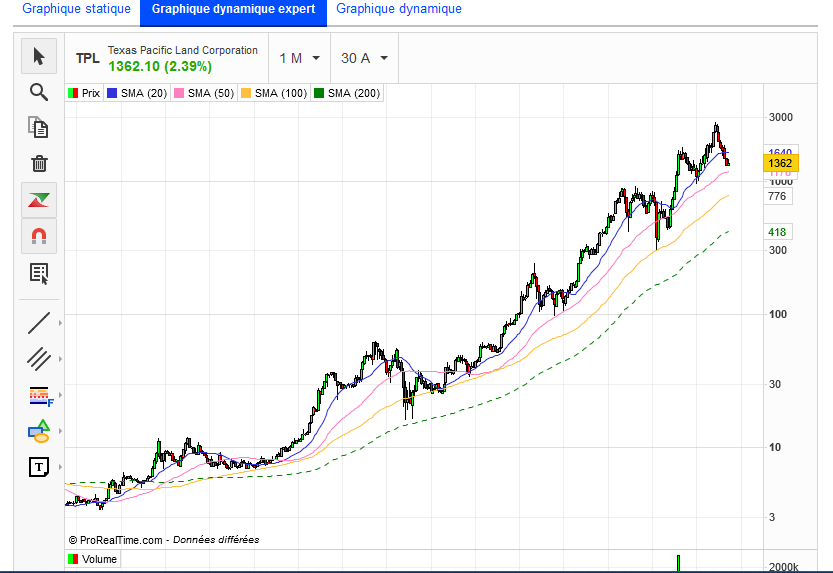This screenshot has width=833, height=573.
Task: Select the arrow pointer tool
Action: 39,56
